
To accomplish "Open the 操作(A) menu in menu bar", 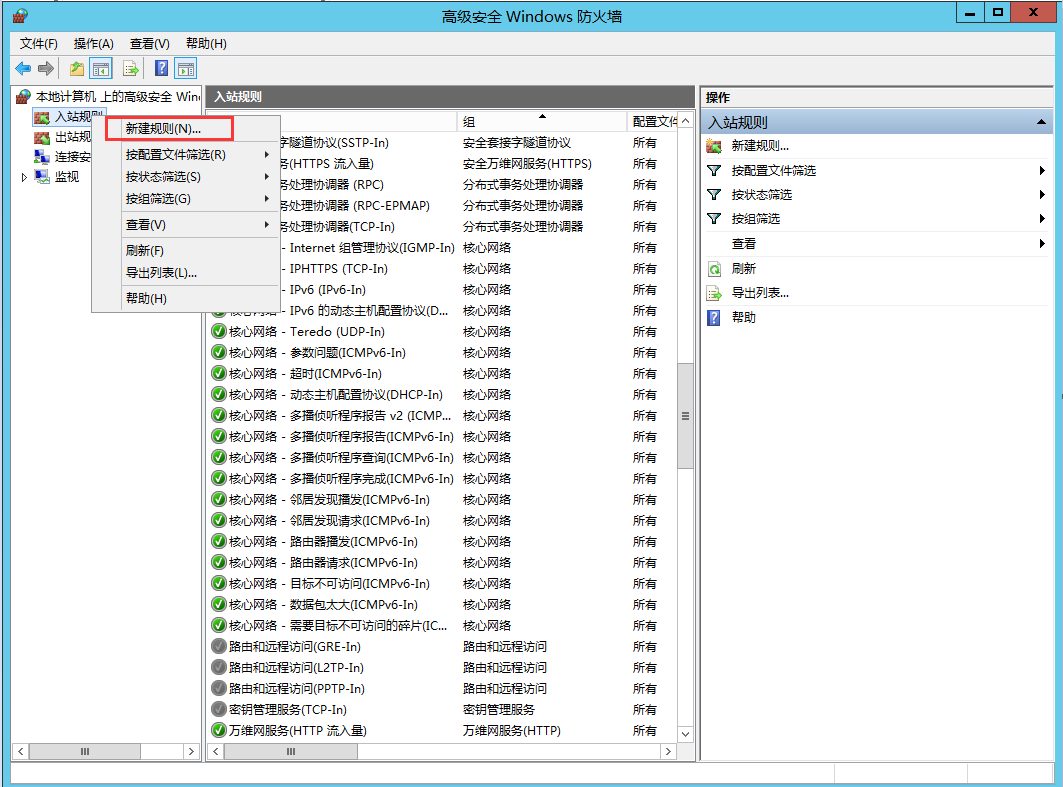I will pos(94,44).
